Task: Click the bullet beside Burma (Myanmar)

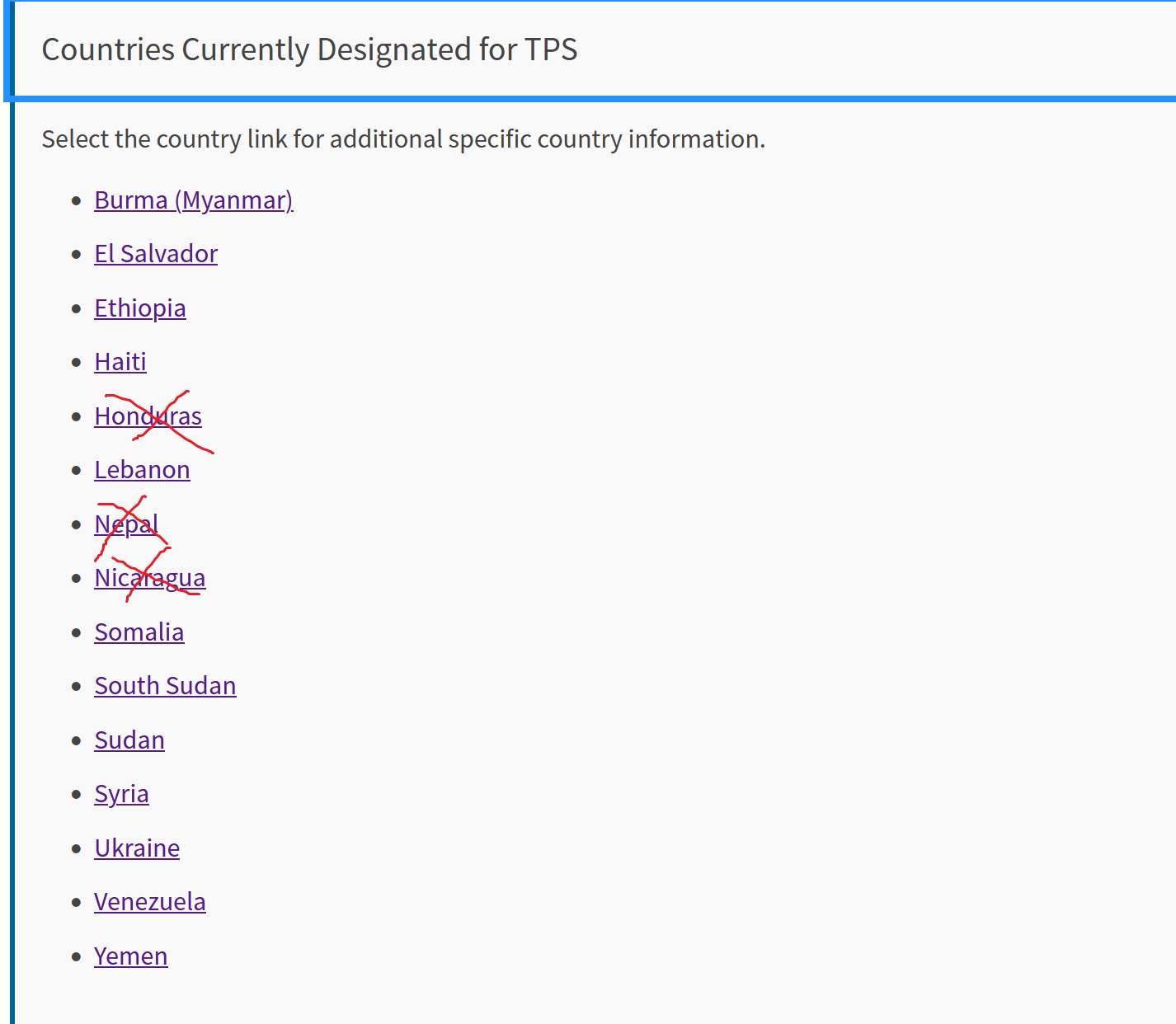Action: 77,200
